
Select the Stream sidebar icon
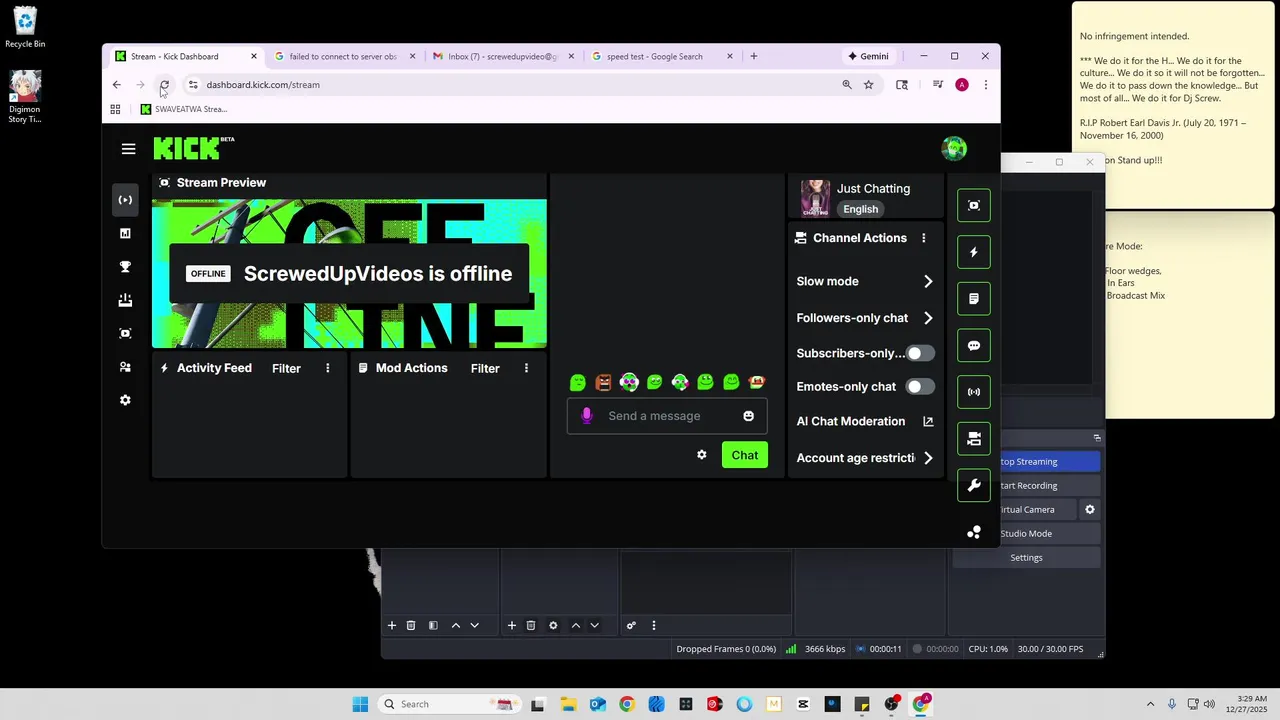click(125, 200)
